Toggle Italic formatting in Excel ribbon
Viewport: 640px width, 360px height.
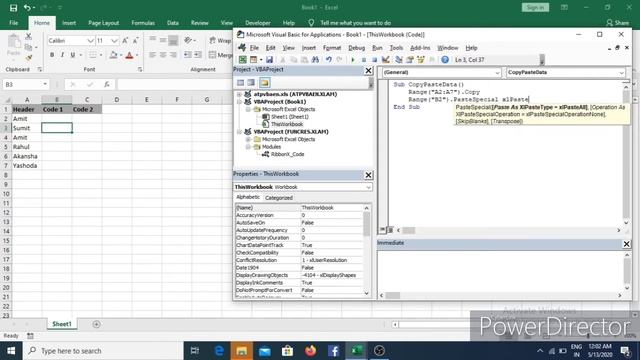pos(62,55)
